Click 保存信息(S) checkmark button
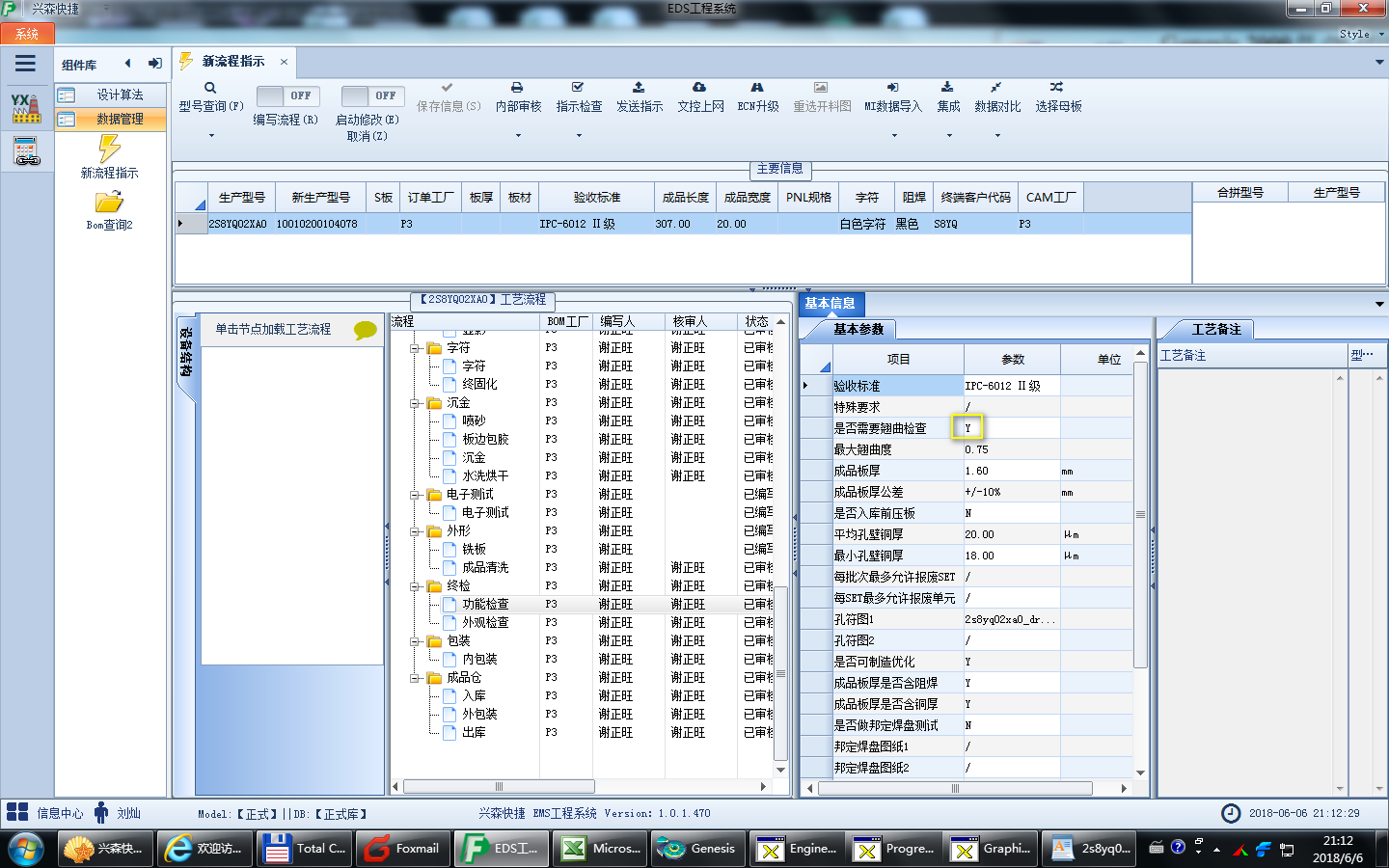The width and height of the screenshot is (1389, 868). (x=449, y=97)
